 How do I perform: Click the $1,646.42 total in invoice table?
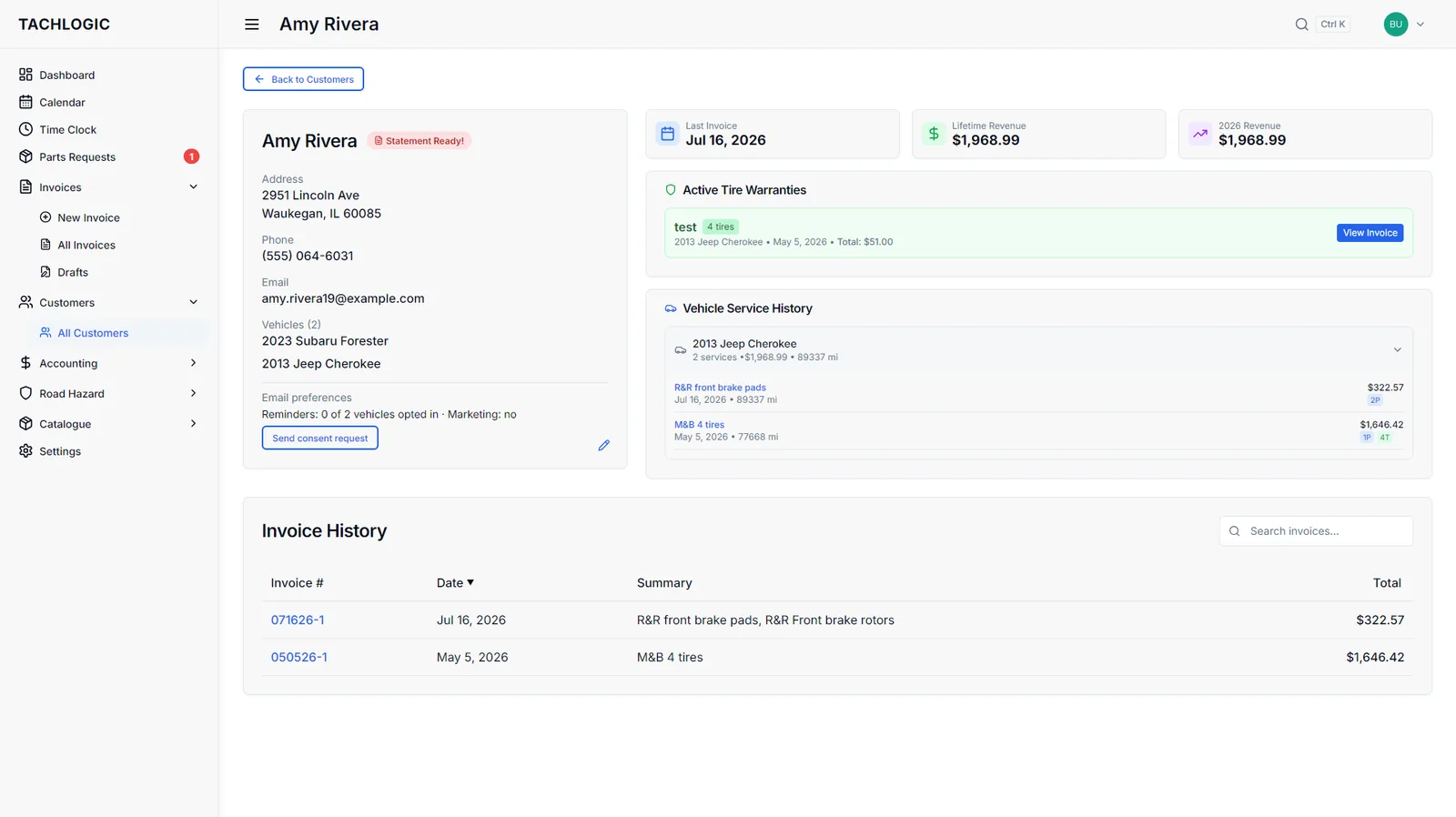pyautogui.click(x=1375, y=658)
